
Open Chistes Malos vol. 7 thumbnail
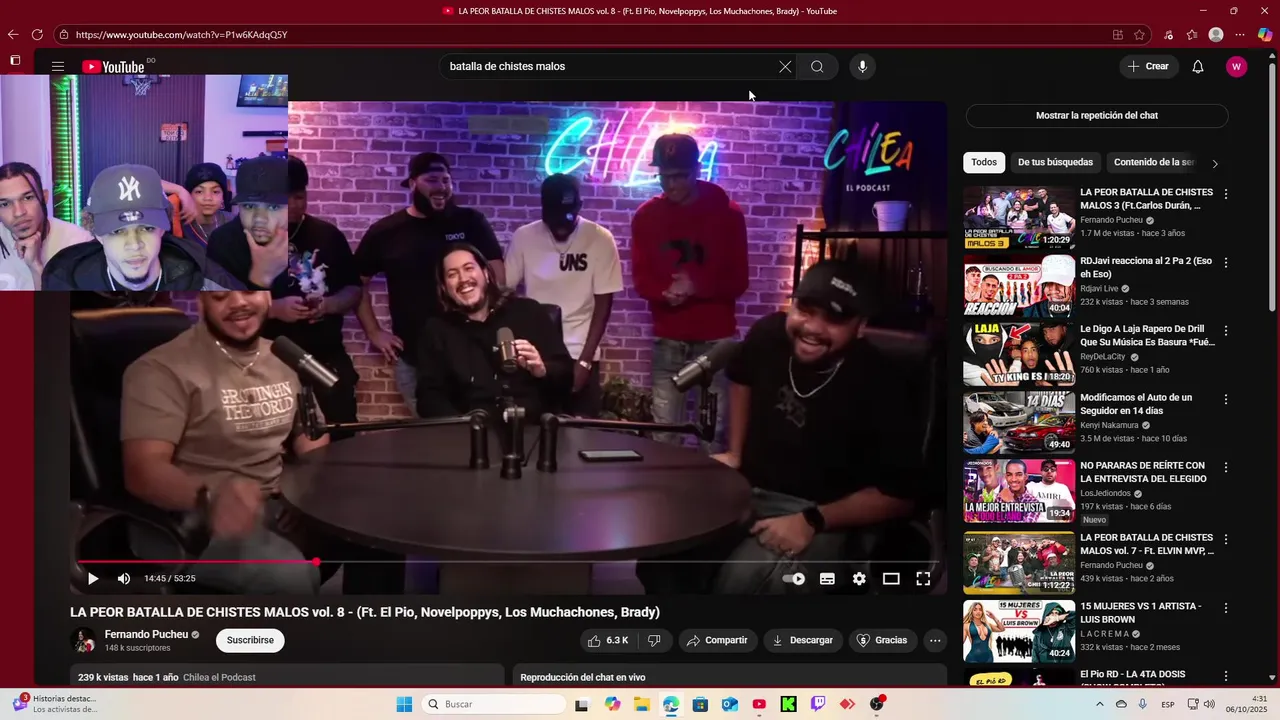(1019, 563)
